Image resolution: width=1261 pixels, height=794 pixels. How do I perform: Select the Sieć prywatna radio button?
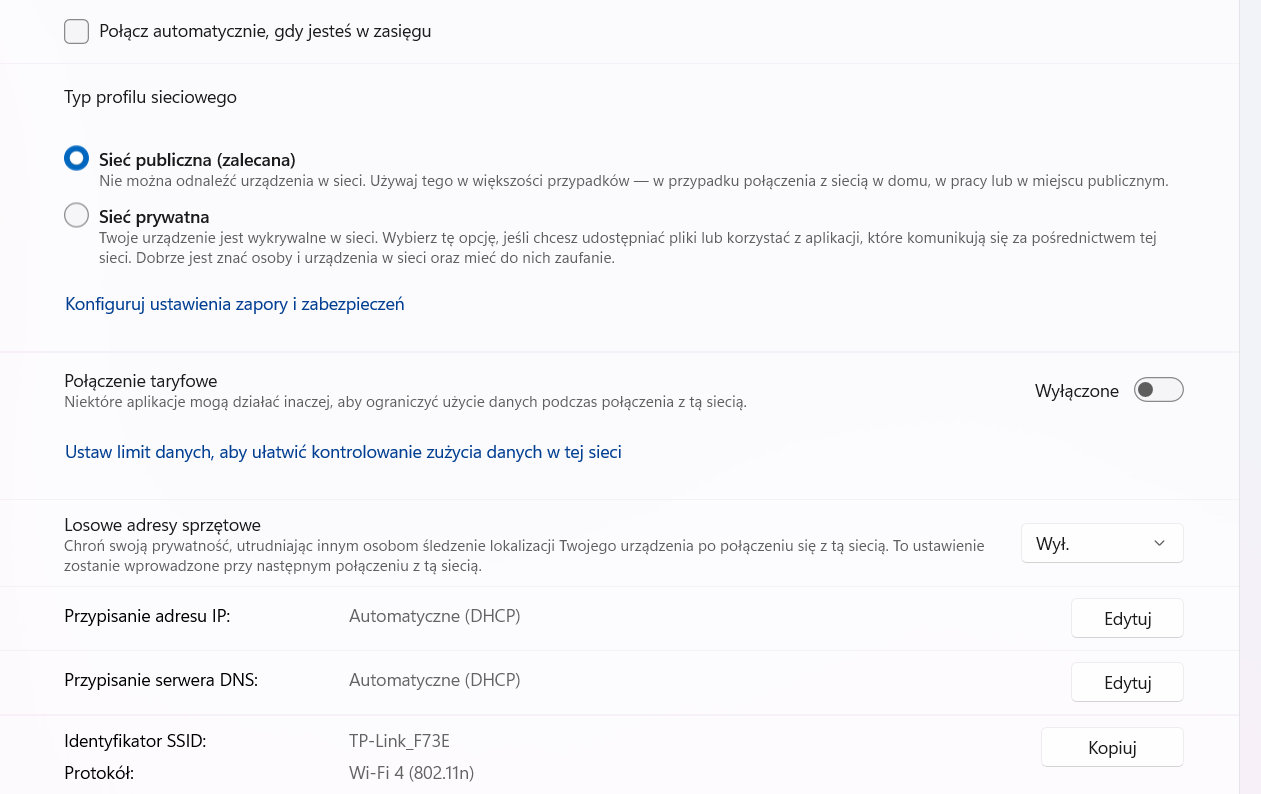[x=76, y=215]
